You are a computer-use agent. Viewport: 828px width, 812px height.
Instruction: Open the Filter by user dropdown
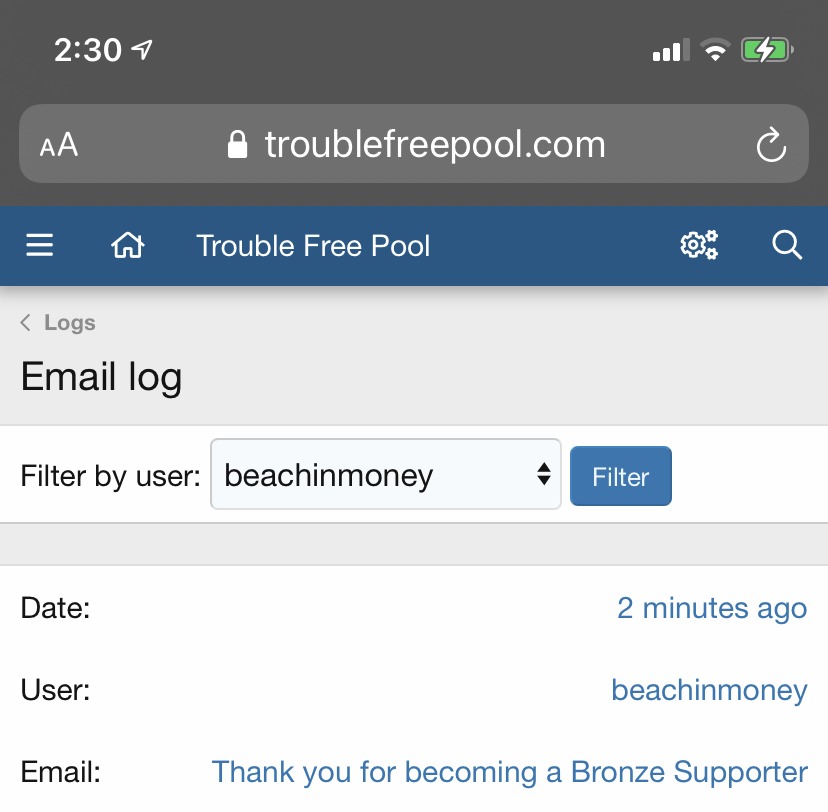(385, 474)
